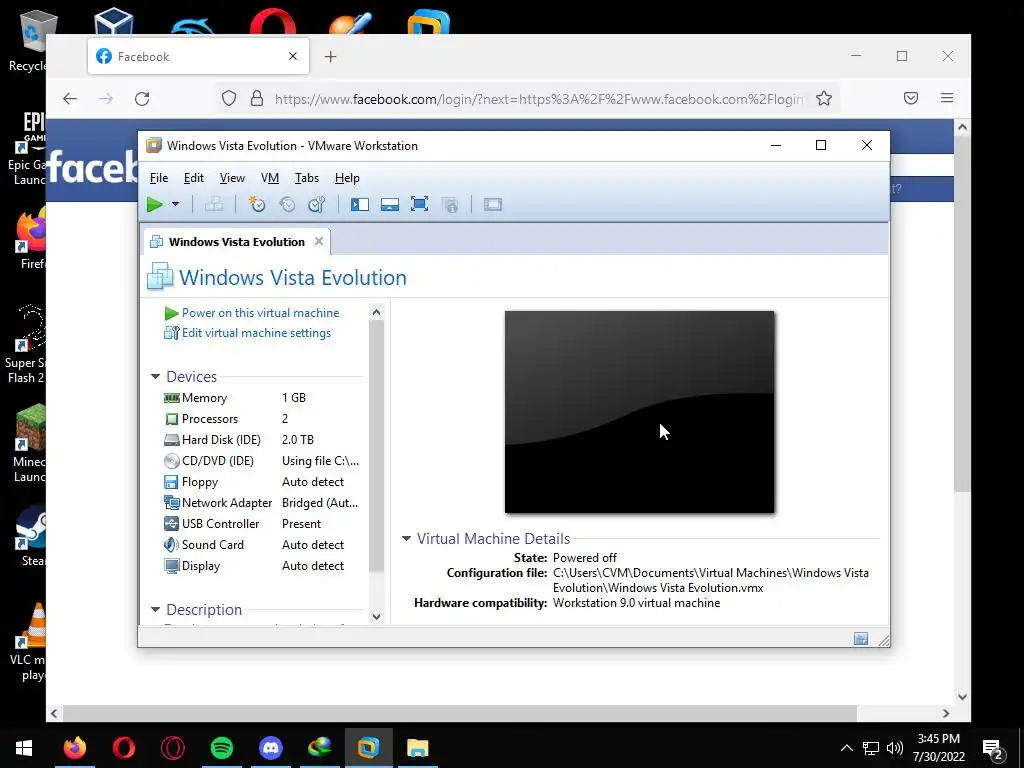Click the Firefox back arrow button

(70, 99)
